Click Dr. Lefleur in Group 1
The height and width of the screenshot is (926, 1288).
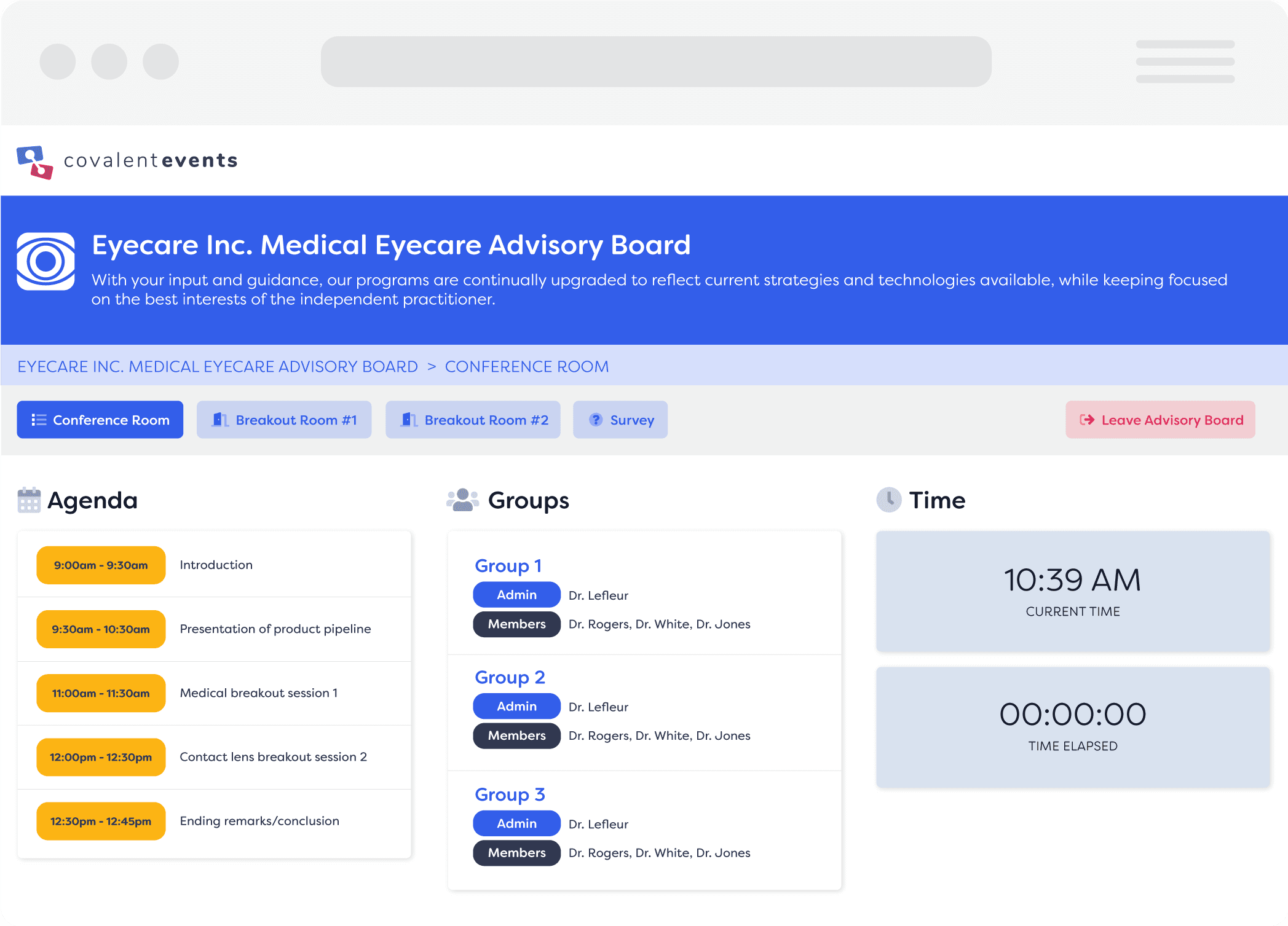click(598, 595)
